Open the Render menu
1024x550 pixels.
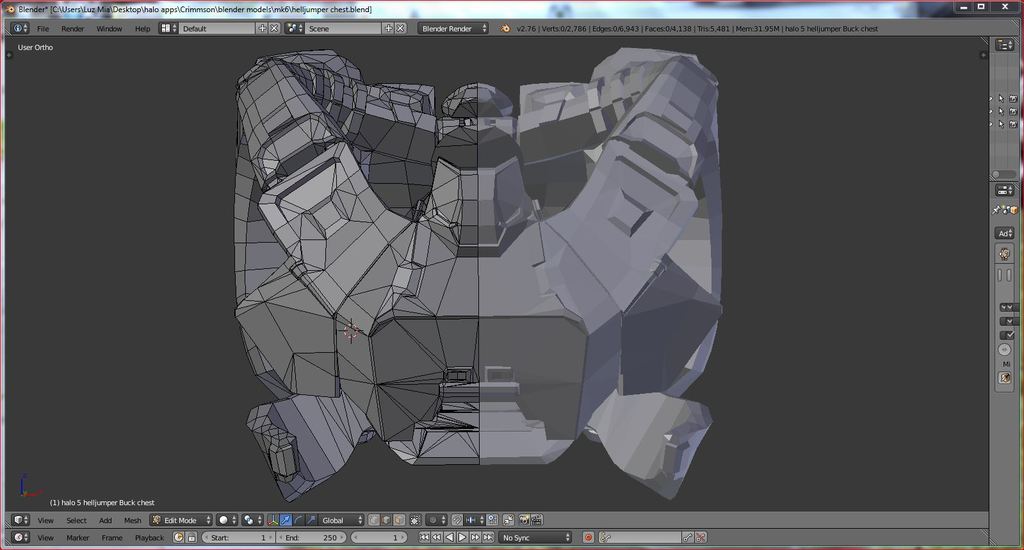click(72, 29)
